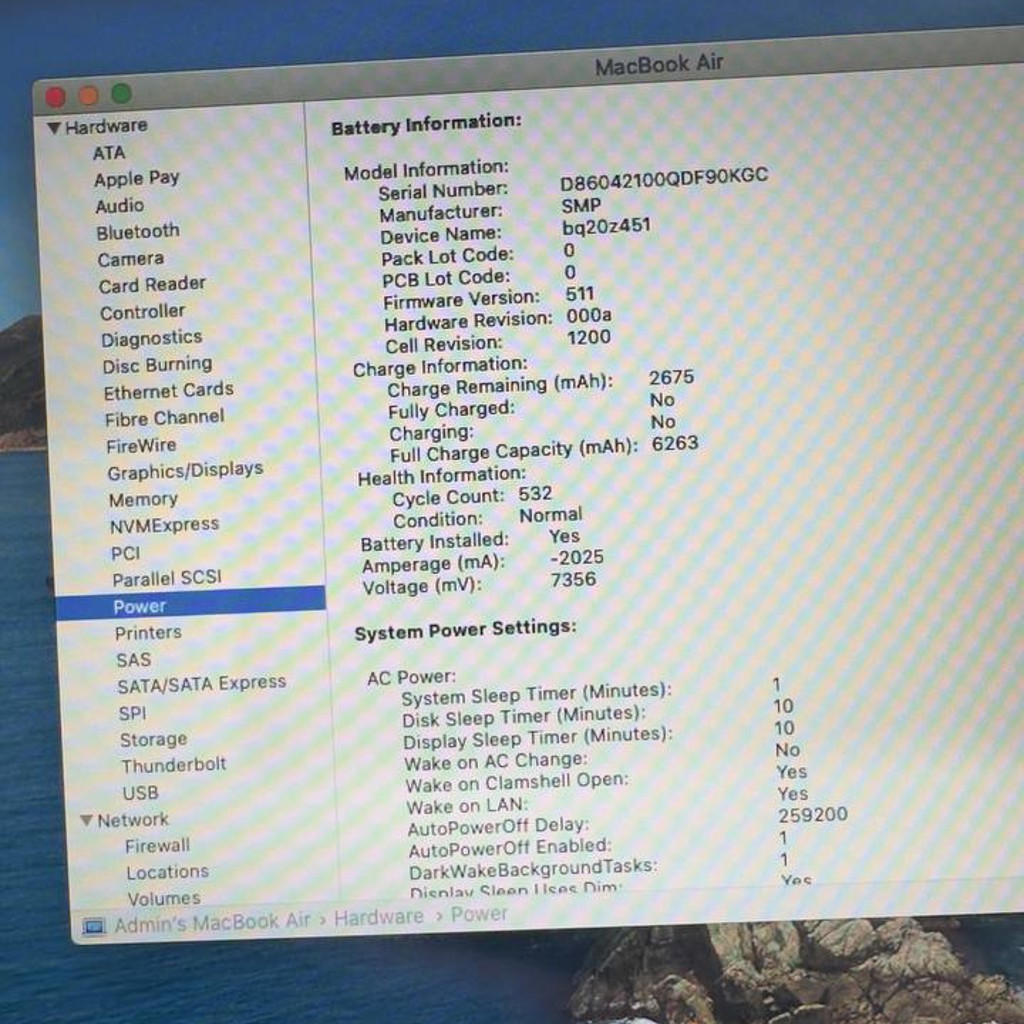This screenshot has height=1024, width=1024.
Task: Select Controller in the sidebar
Action: click(x=142, y=312)
